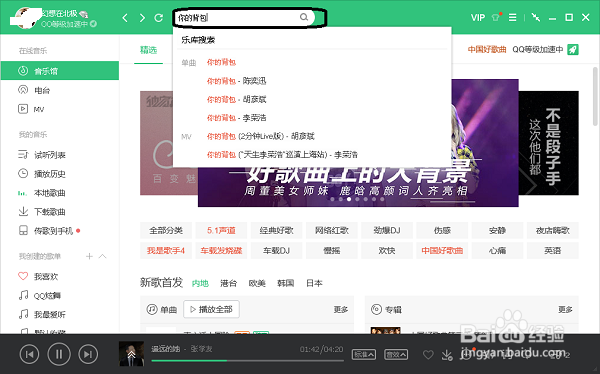600x374 pixels.
Task: Switch new songs to 内地 tab
Action: click(x=200, y=283)
